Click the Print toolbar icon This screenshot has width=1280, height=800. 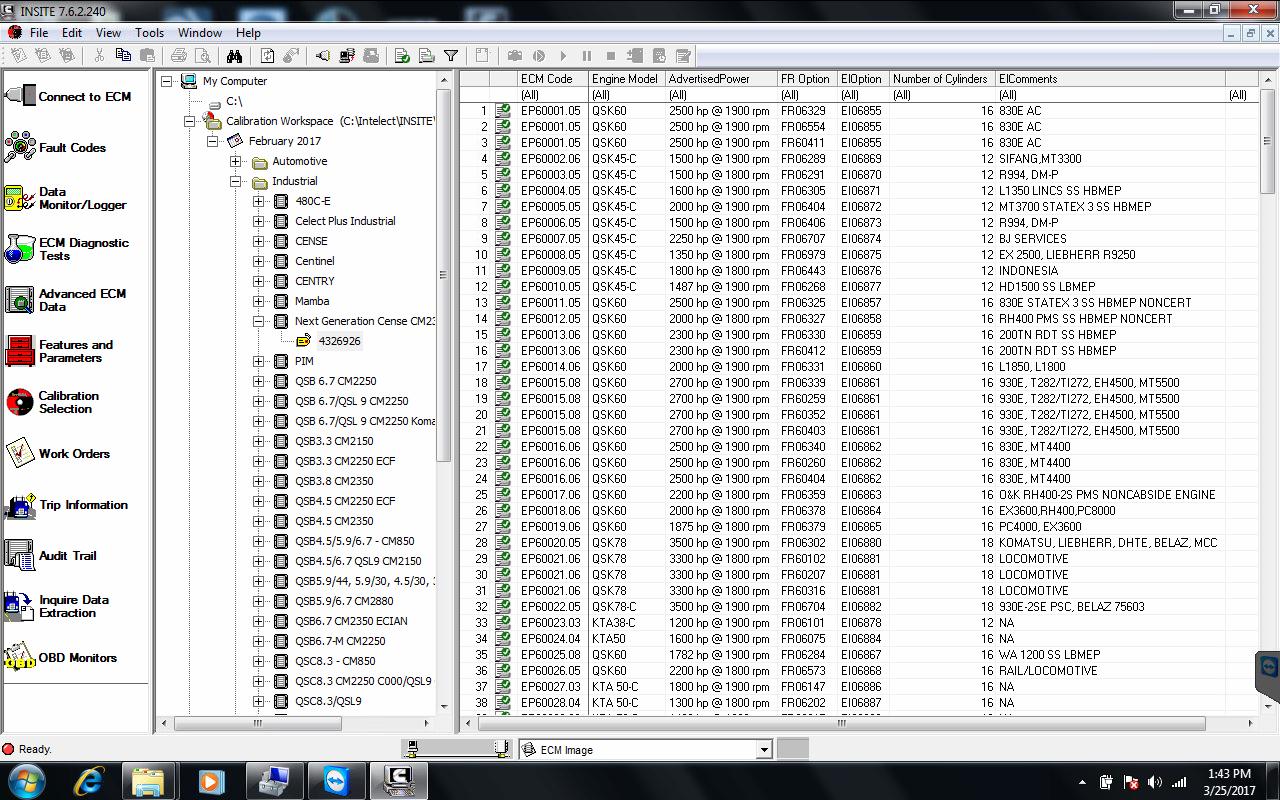tap(178, 56)
